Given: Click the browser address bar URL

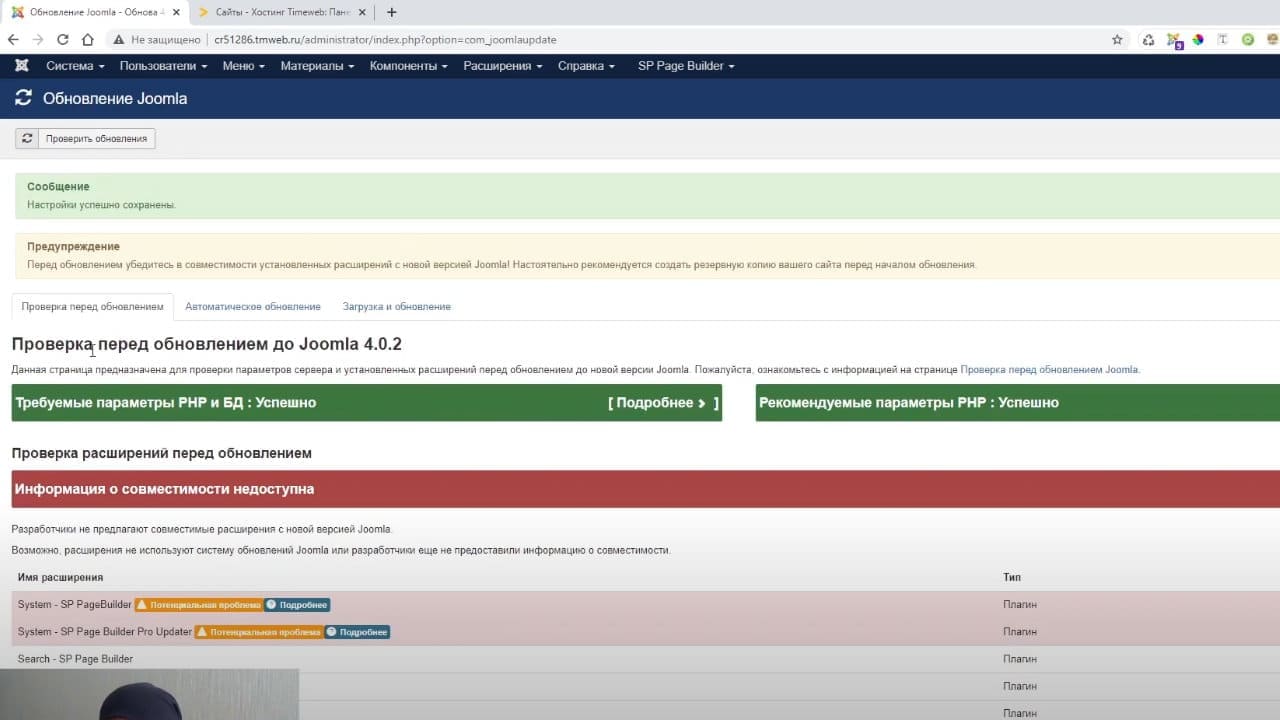Looking at the screenshot, I should (385, 40).
